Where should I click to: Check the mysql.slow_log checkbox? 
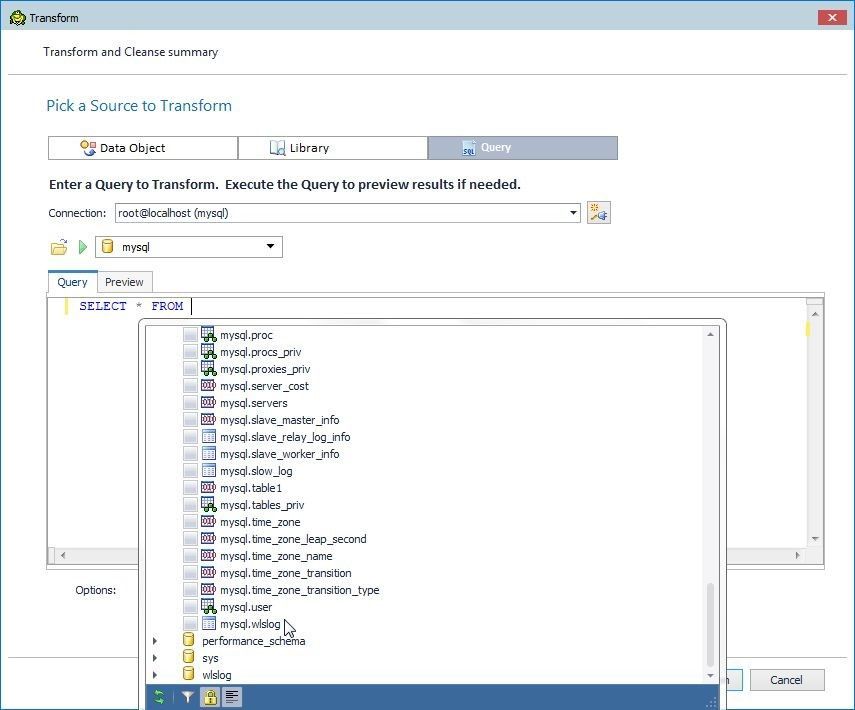190,471
